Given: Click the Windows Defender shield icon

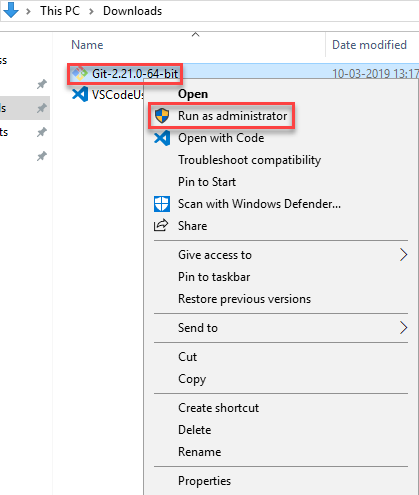Looking at the screenshot, I should (x=162, y=204).
